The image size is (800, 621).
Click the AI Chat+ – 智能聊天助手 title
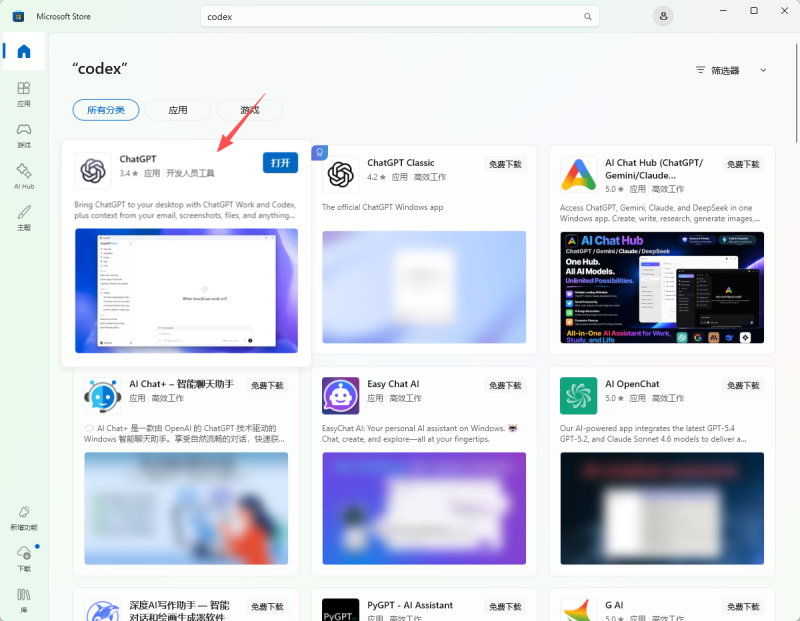181,384
